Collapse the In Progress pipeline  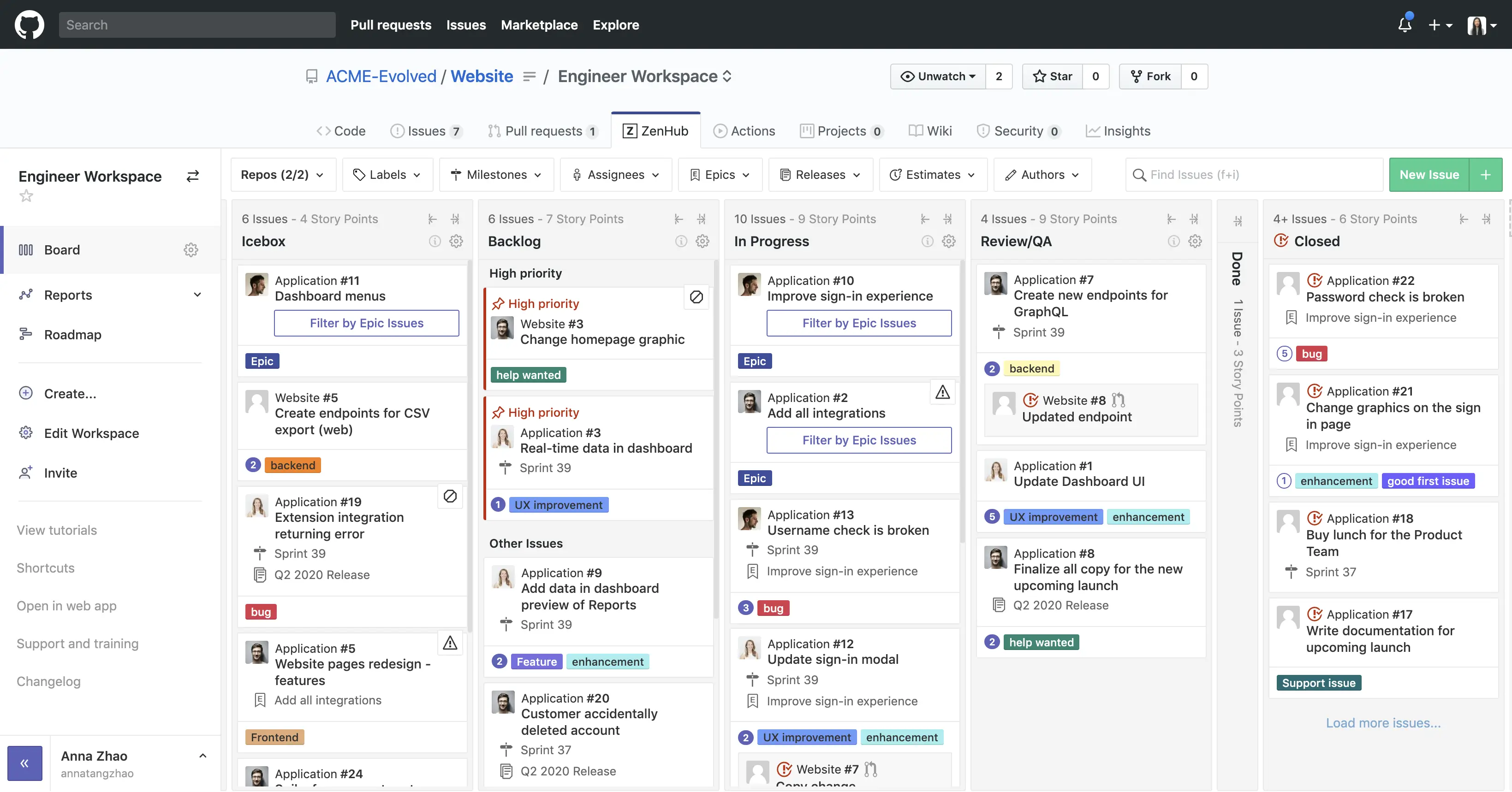coord(947,219)
